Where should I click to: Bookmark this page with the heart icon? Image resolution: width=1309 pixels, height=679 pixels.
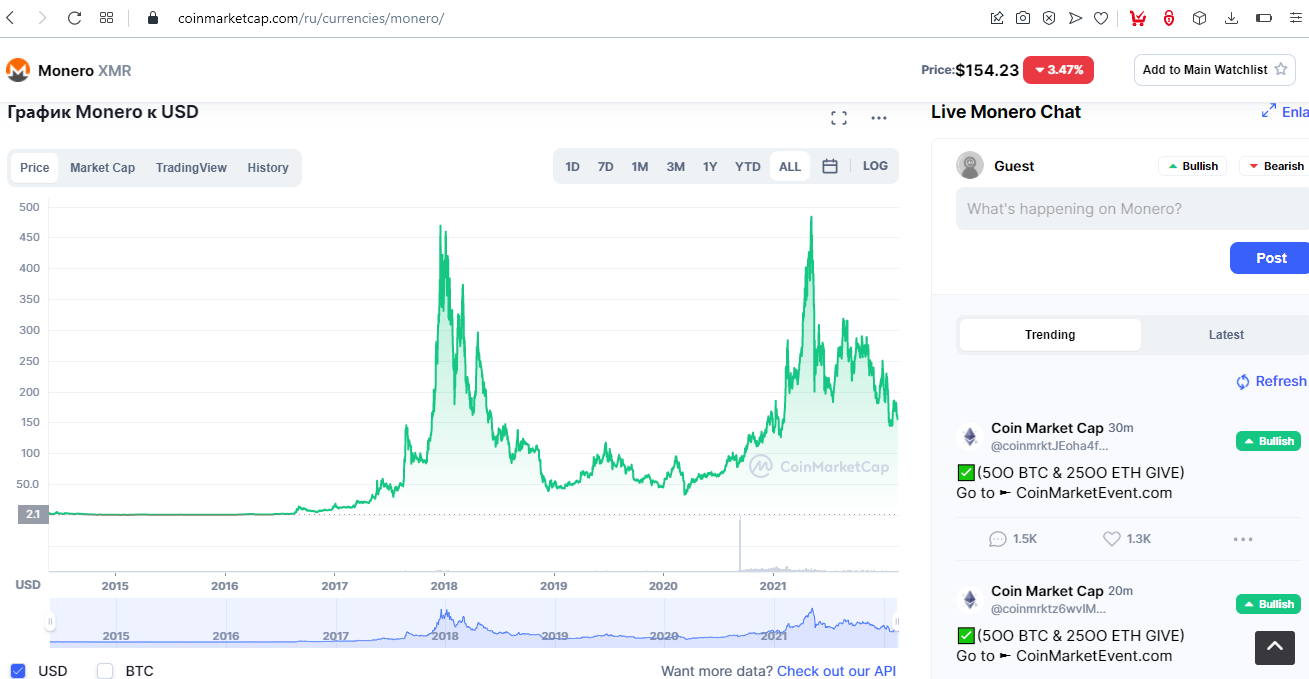tap(1101, 18)
